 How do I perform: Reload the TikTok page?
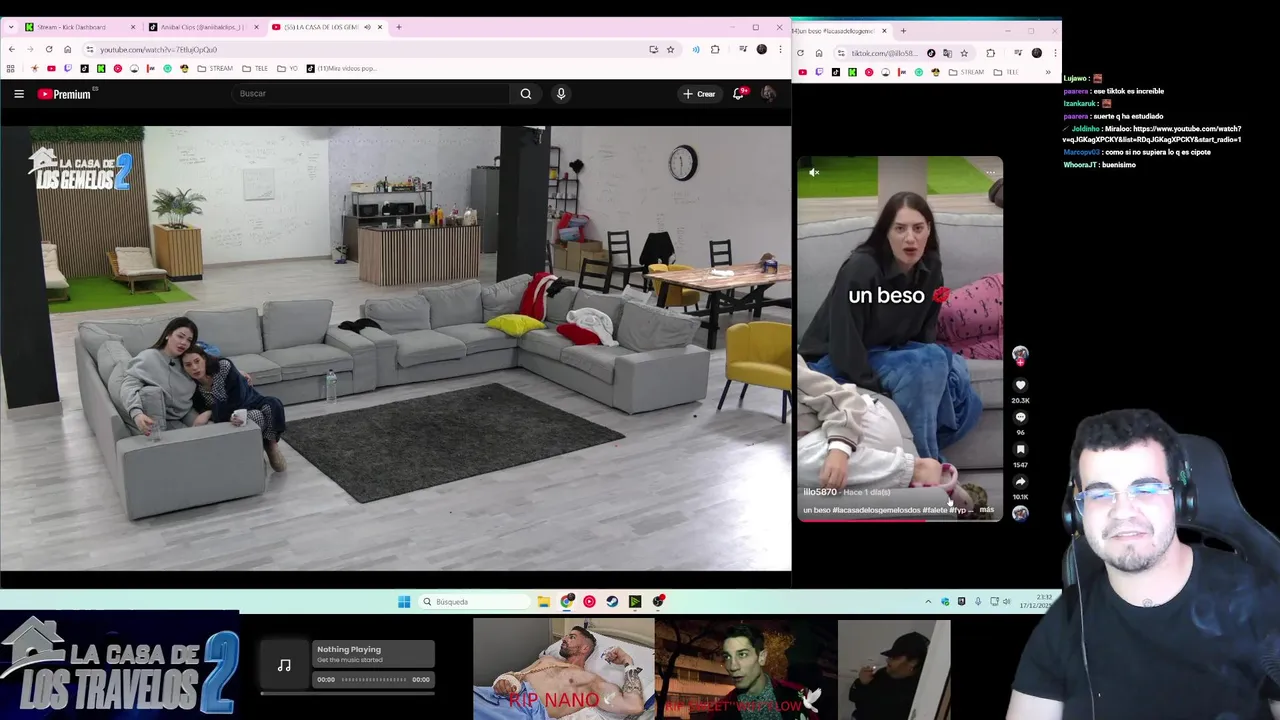(800, 53)
